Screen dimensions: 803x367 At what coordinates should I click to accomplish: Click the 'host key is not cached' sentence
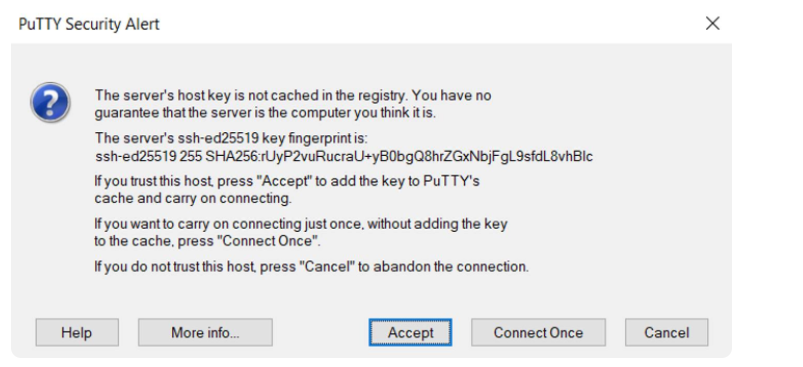click(293, 96)
